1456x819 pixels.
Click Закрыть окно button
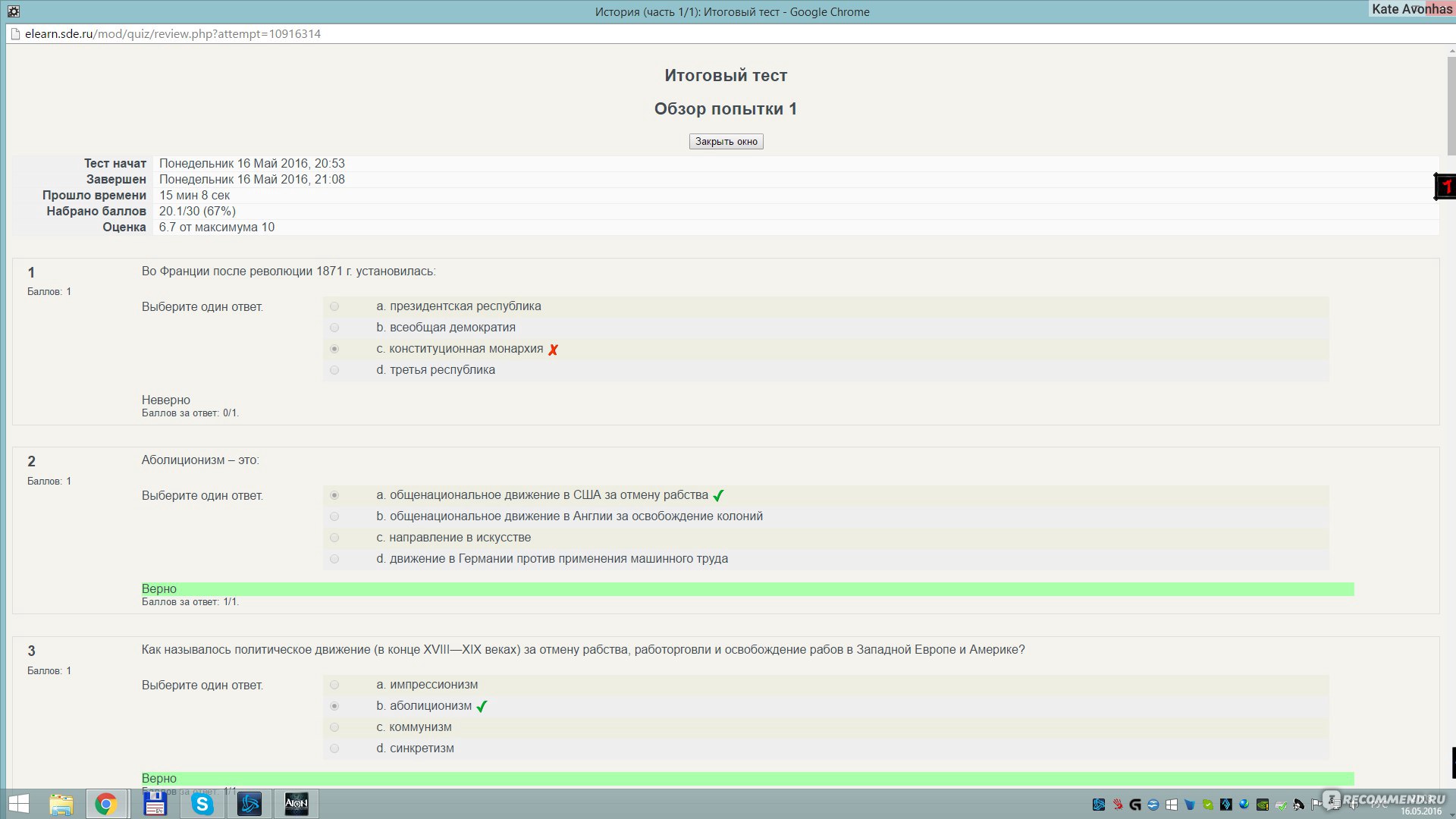pos(726,142)
